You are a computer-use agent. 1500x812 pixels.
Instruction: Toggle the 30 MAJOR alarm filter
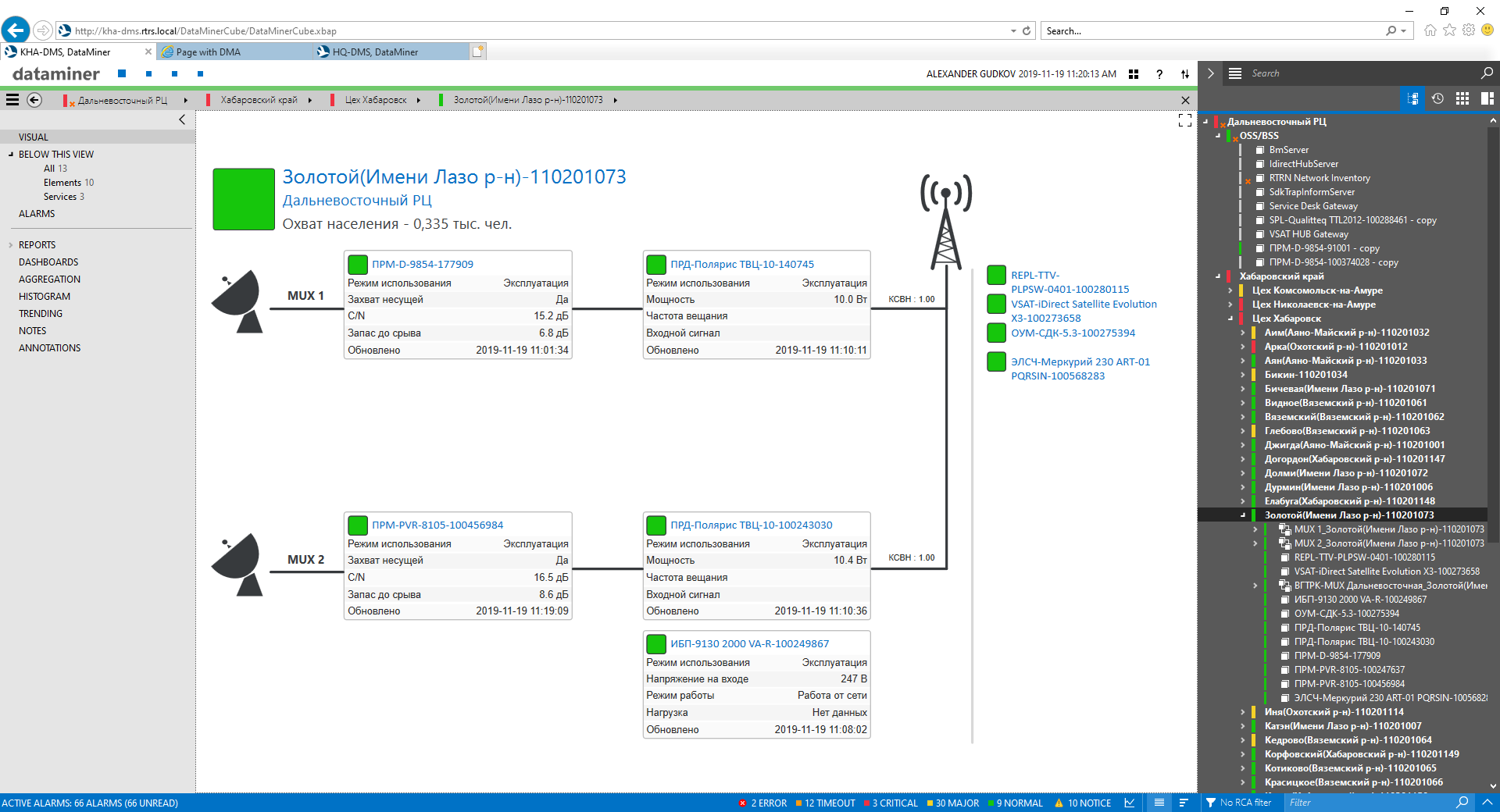(x=953, y=803)
